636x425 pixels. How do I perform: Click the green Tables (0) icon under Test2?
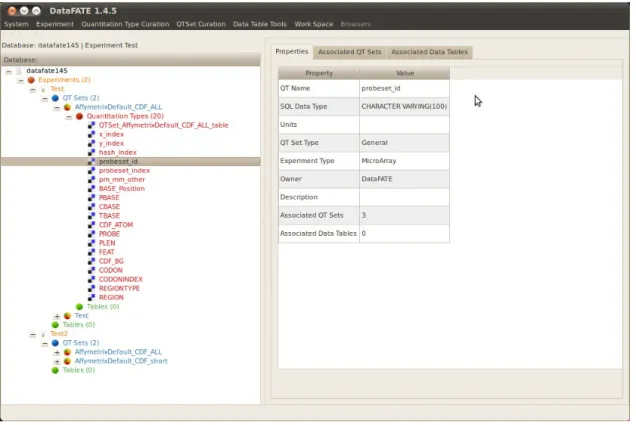tap(55, 370)
